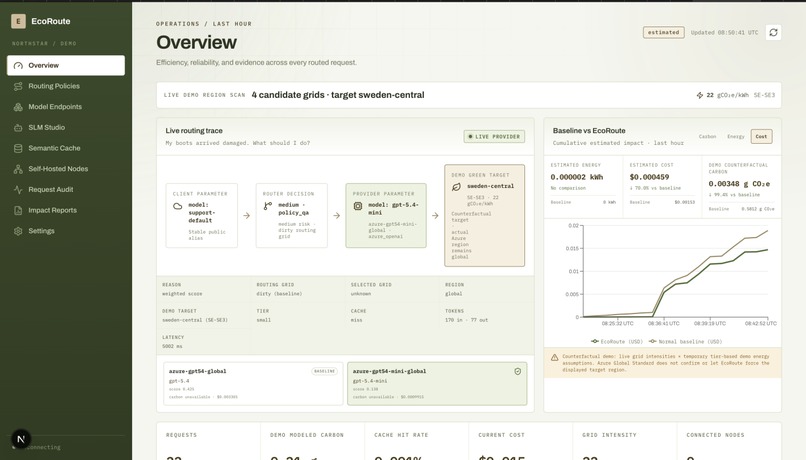
Task: Click the tokens value '170 in · 77 out'
Action: click(466, 320)
